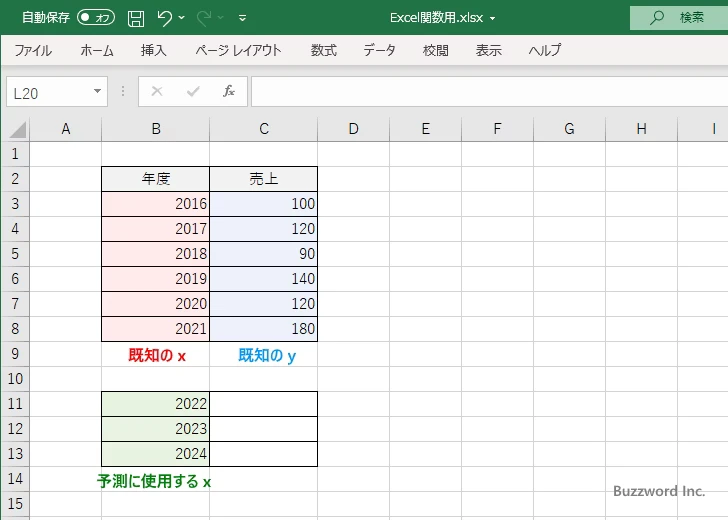
Task: Click the red 既知の x label cell
Action: pyautogui.click(x=156, y=355)
